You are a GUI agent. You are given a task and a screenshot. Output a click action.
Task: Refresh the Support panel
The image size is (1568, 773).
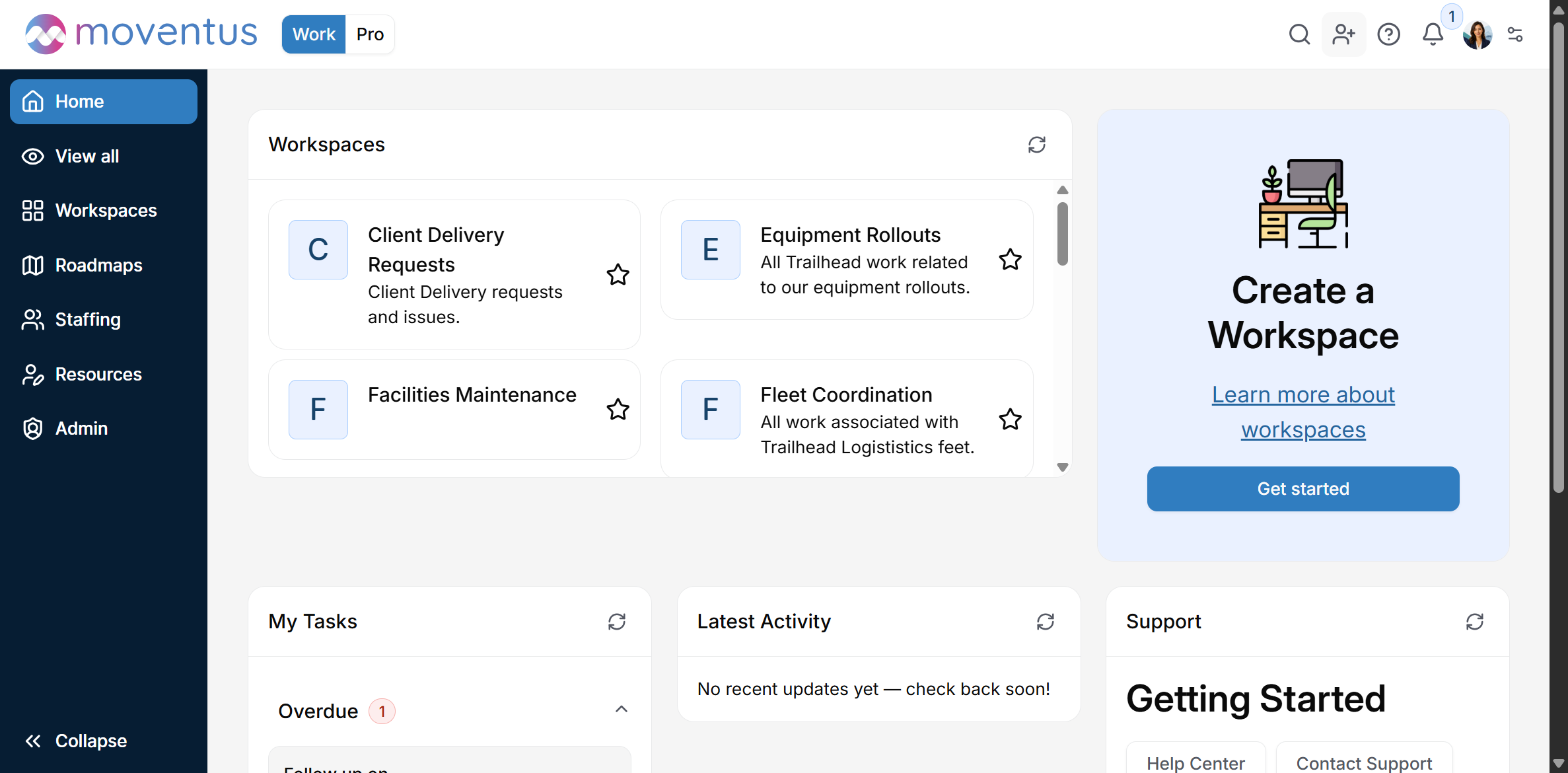(x=1475, y=622)
